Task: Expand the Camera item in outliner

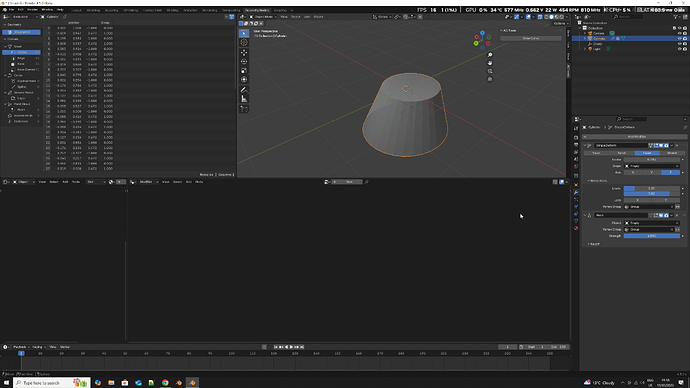Action: (585, 33)
